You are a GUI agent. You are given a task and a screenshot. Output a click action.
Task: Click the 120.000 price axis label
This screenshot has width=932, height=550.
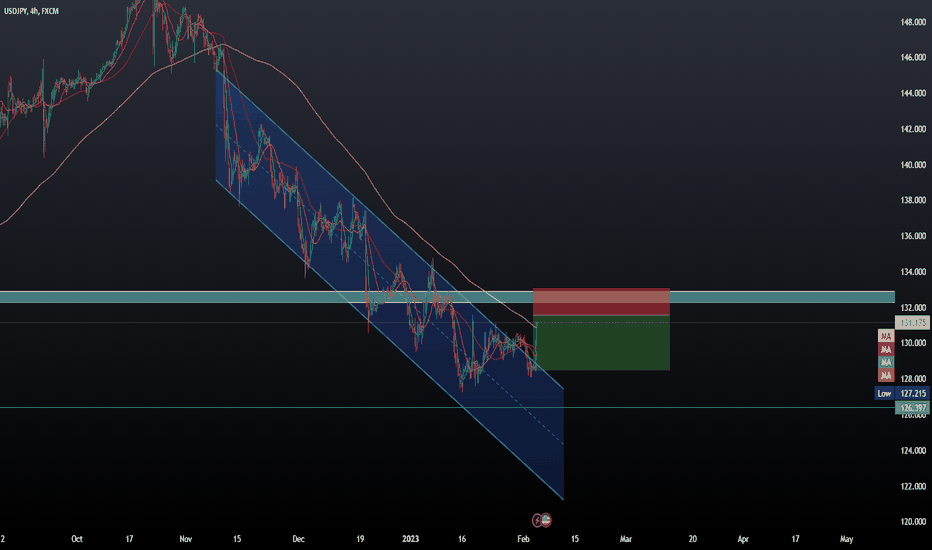pyautogui.click(x=913, y=521)
